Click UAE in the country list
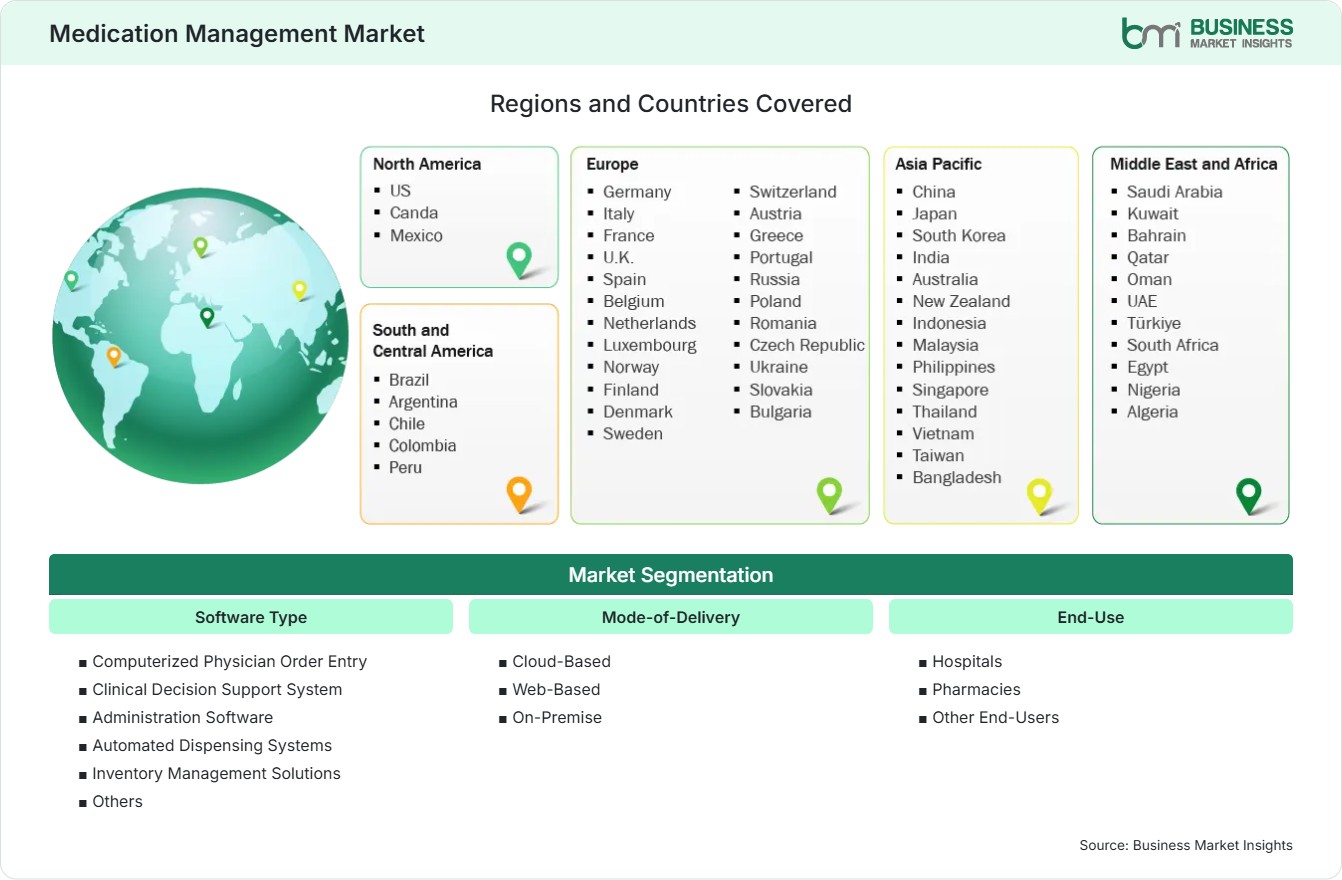This screenshot has height=880, width=1342. [1142, 301]
